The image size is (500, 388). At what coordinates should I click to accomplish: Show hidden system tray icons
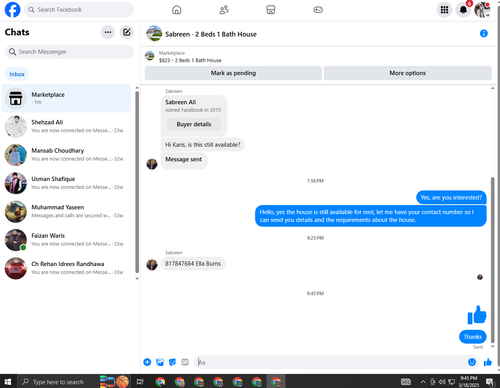(x=423, y=382)
